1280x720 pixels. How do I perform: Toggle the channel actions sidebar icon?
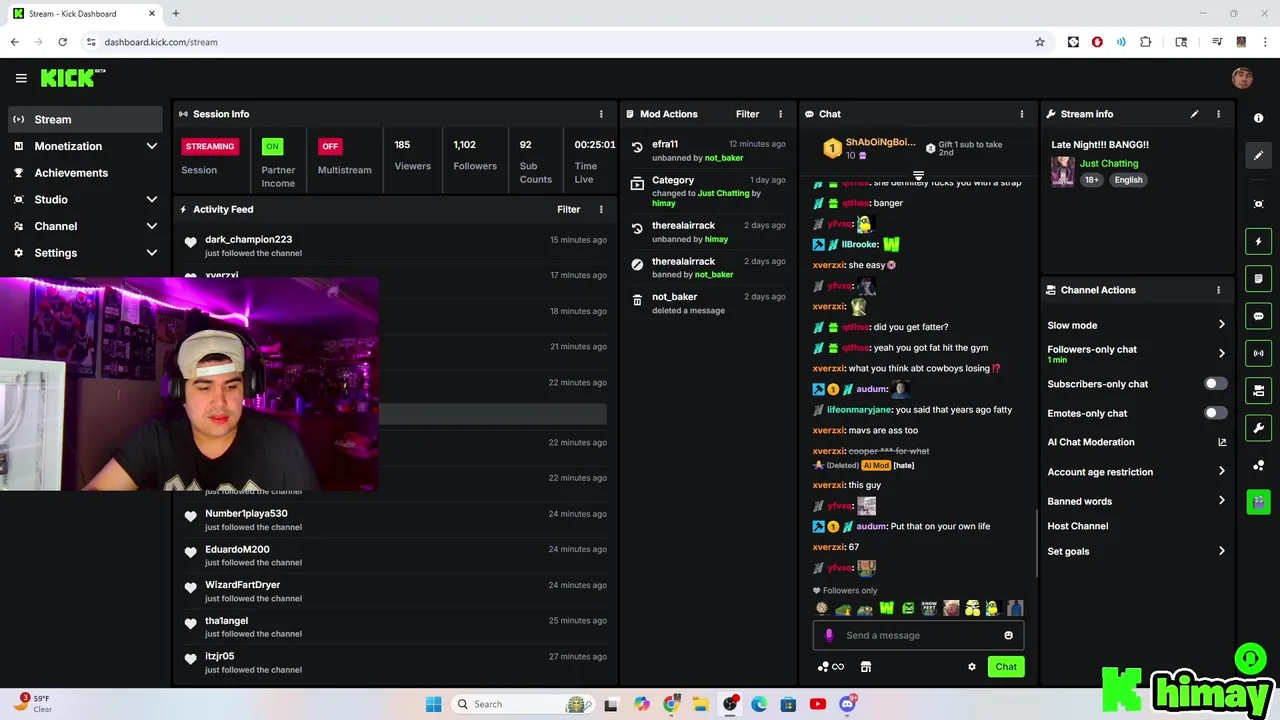pyautogui.click(x=1258, y=390)
